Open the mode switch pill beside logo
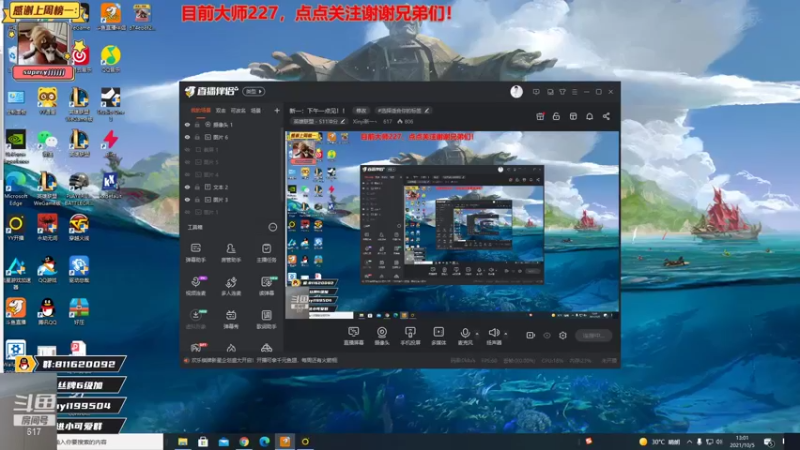Screen dimensions: 800x450 254,91
